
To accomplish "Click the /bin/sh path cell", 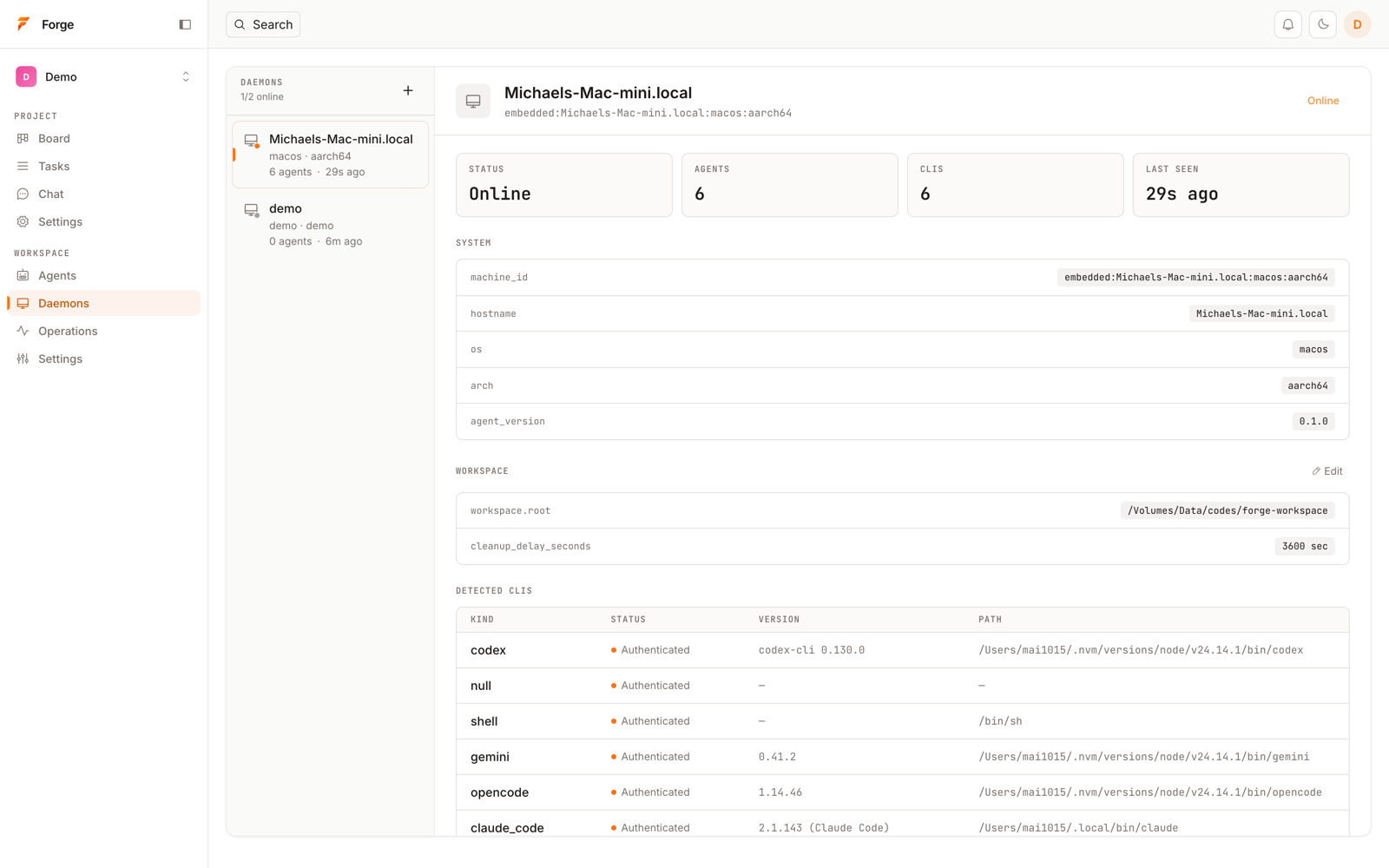I will tap(1000, 721).
